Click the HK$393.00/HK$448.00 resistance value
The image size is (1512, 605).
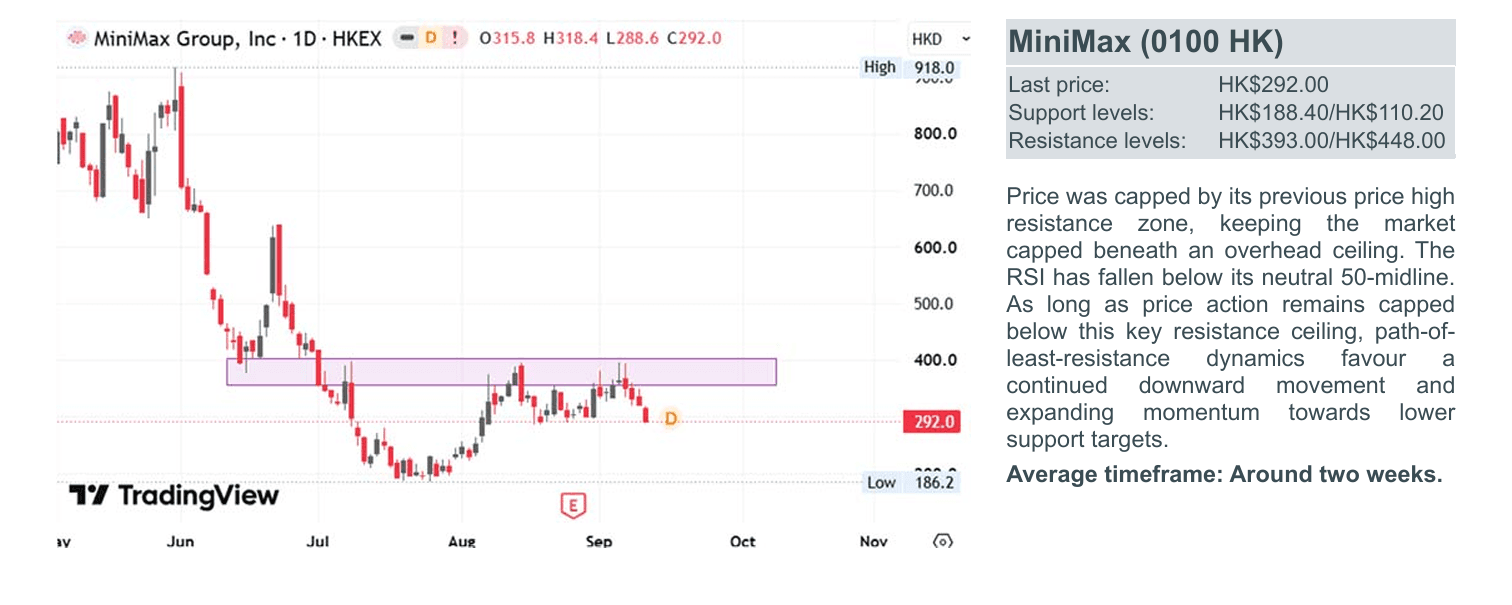coord(1331,141)
